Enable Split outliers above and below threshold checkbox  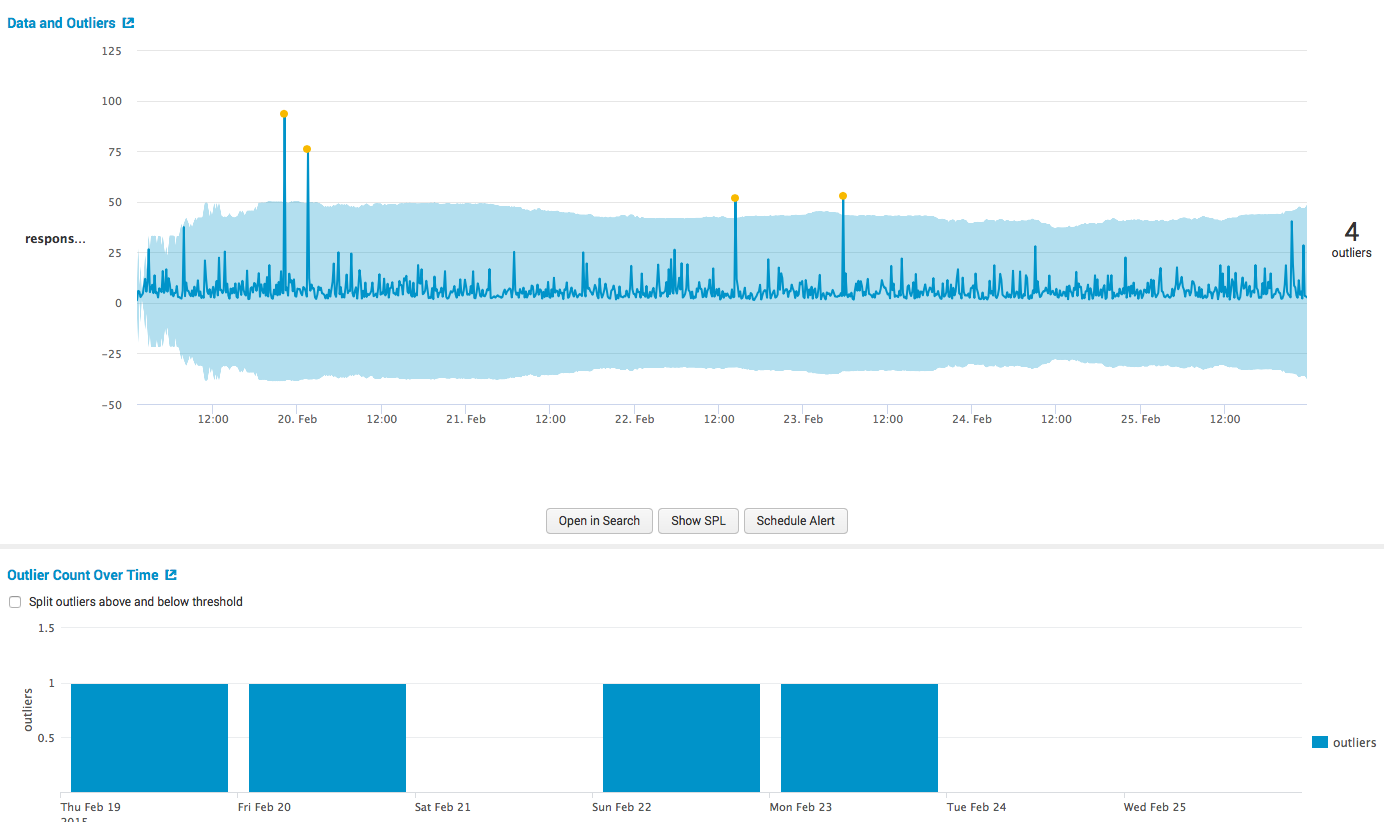15,602
